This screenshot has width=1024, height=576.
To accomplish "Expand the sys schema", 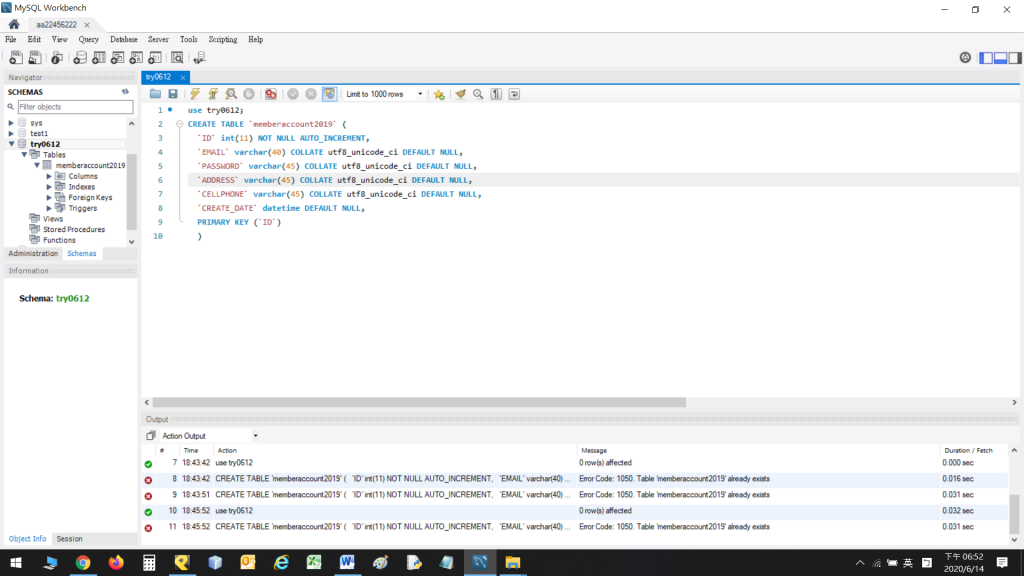I will [11, 123].
